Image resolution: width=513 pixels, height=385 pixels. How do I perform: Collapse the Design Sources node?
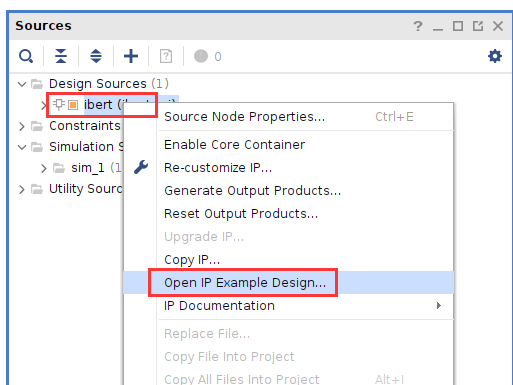22,84
